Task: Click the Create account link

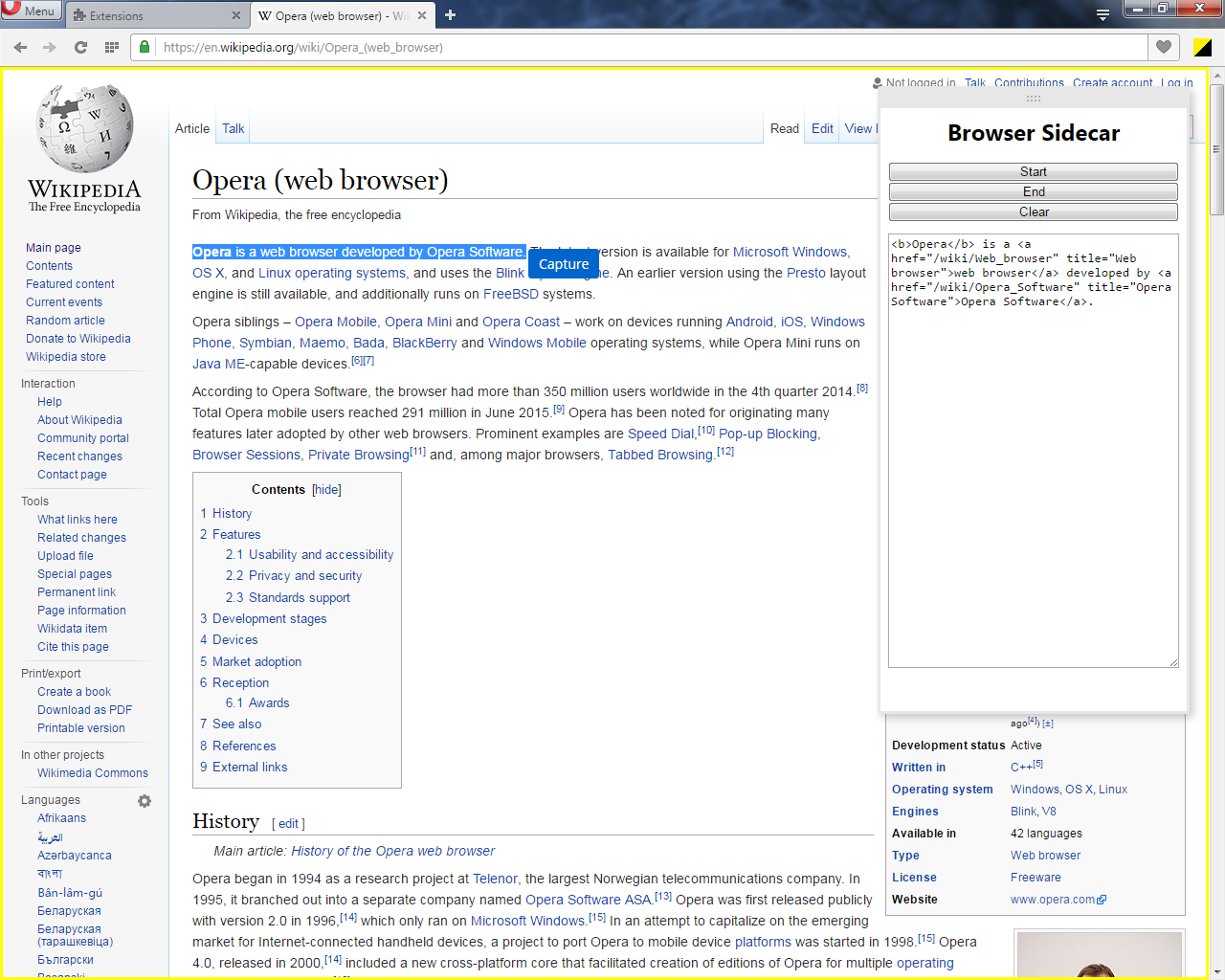Action: [x=1113, y=83]
